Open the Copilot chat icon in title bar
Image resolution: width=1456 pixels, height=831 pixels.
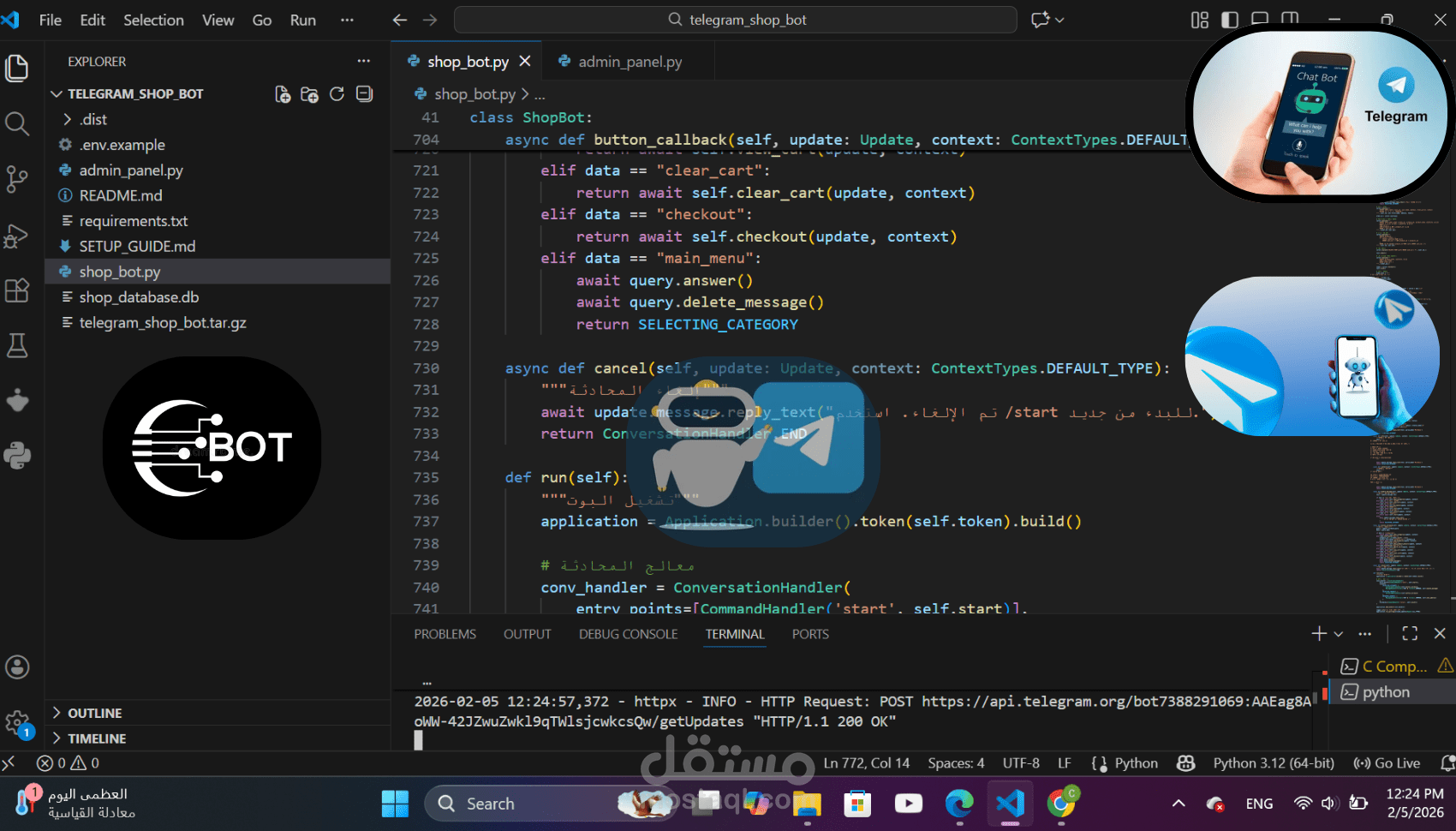tap(1041, 20)
